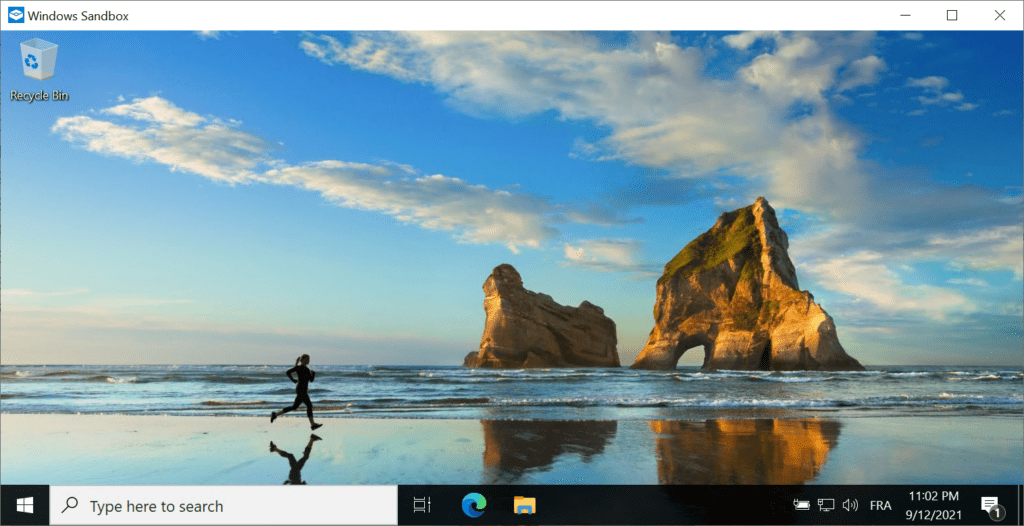Click the volume speaker tray icon

click(x=850, y=505)
